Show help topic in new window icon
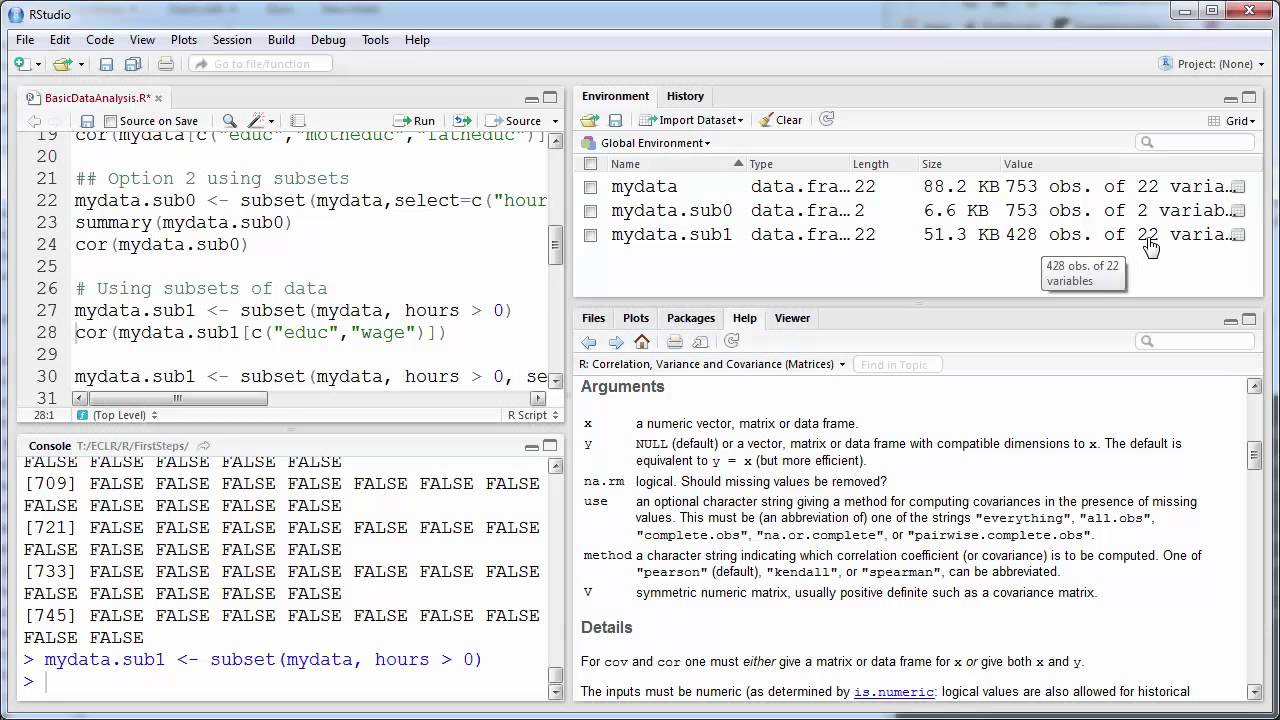This screenshot has height=720, width=1280. point(700,342)
